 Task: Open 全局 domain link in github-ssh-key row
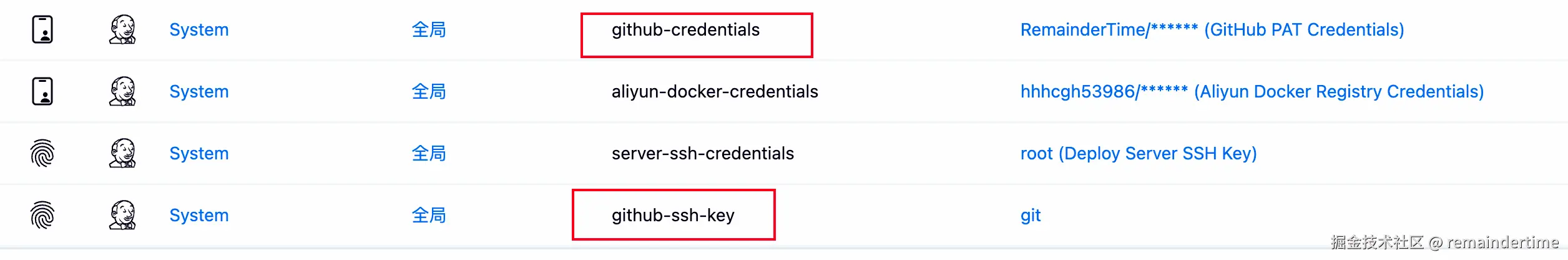click(x=429, y=215)
